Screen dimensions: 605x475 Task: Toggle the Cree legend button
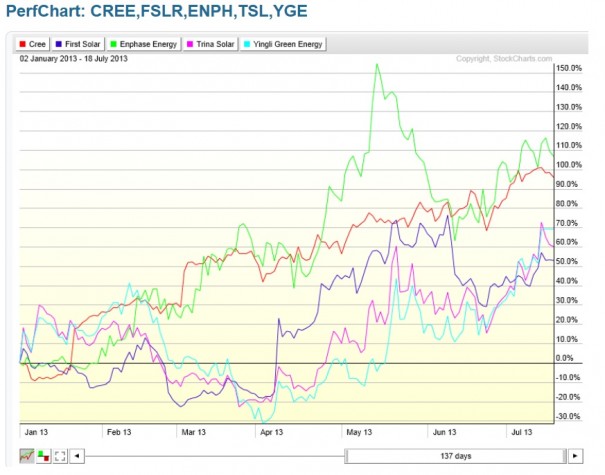coord(33,44)
